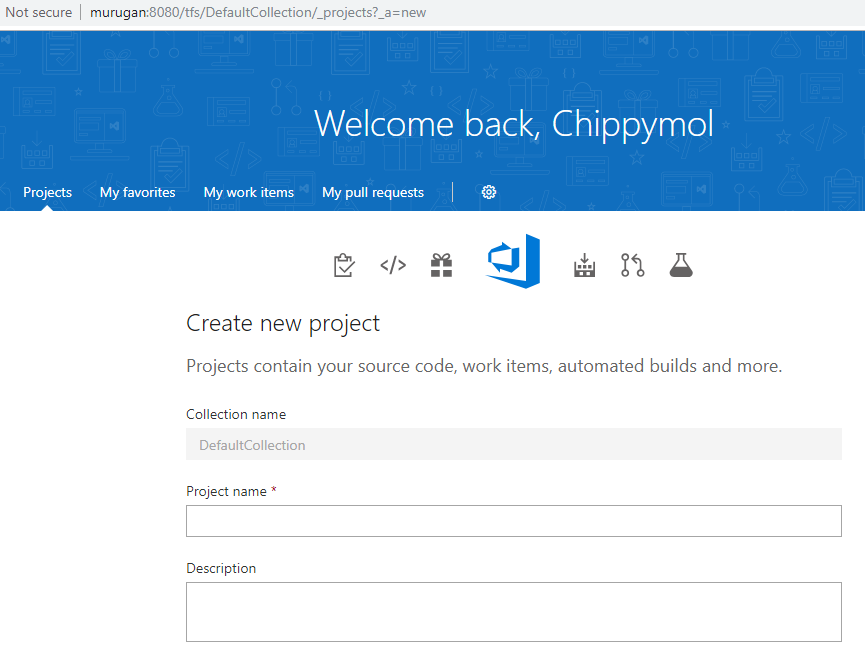This screenshot has height=652, width=865.
Task: Open the settings gear icon
Action: tap(489, 192)
